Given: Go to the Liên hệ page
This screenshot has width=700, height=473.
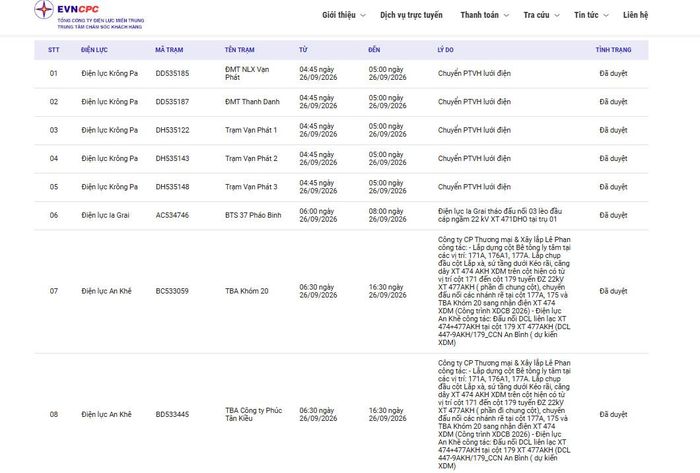Looking at the screenshot, I should pos(635,15).
